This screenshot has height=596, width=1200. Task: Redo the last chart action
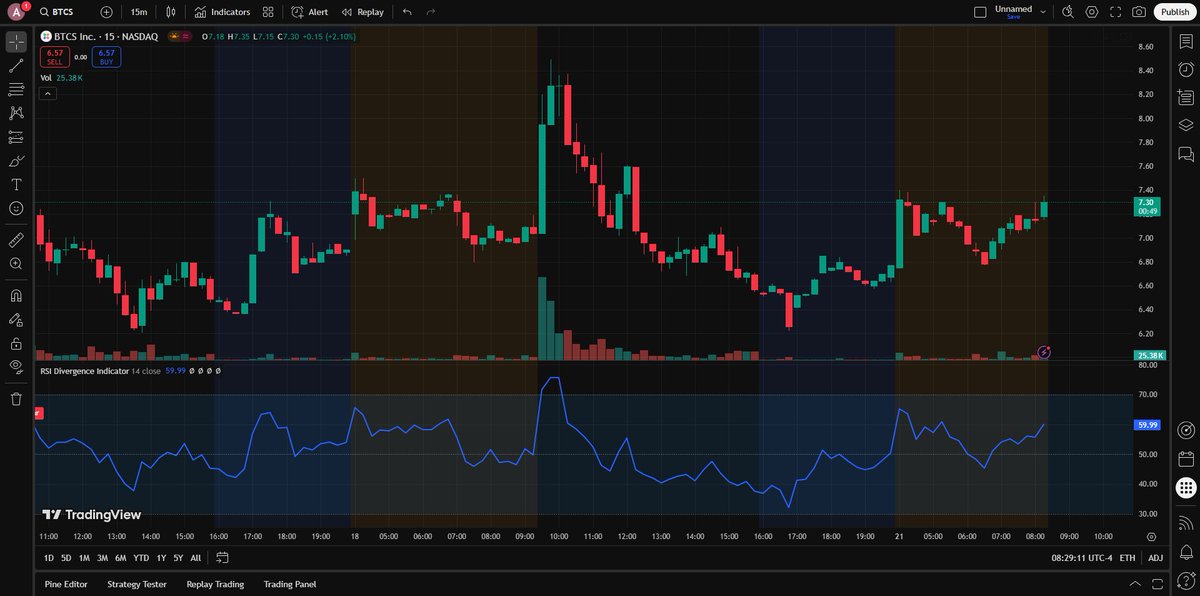[x=431, y=12]
